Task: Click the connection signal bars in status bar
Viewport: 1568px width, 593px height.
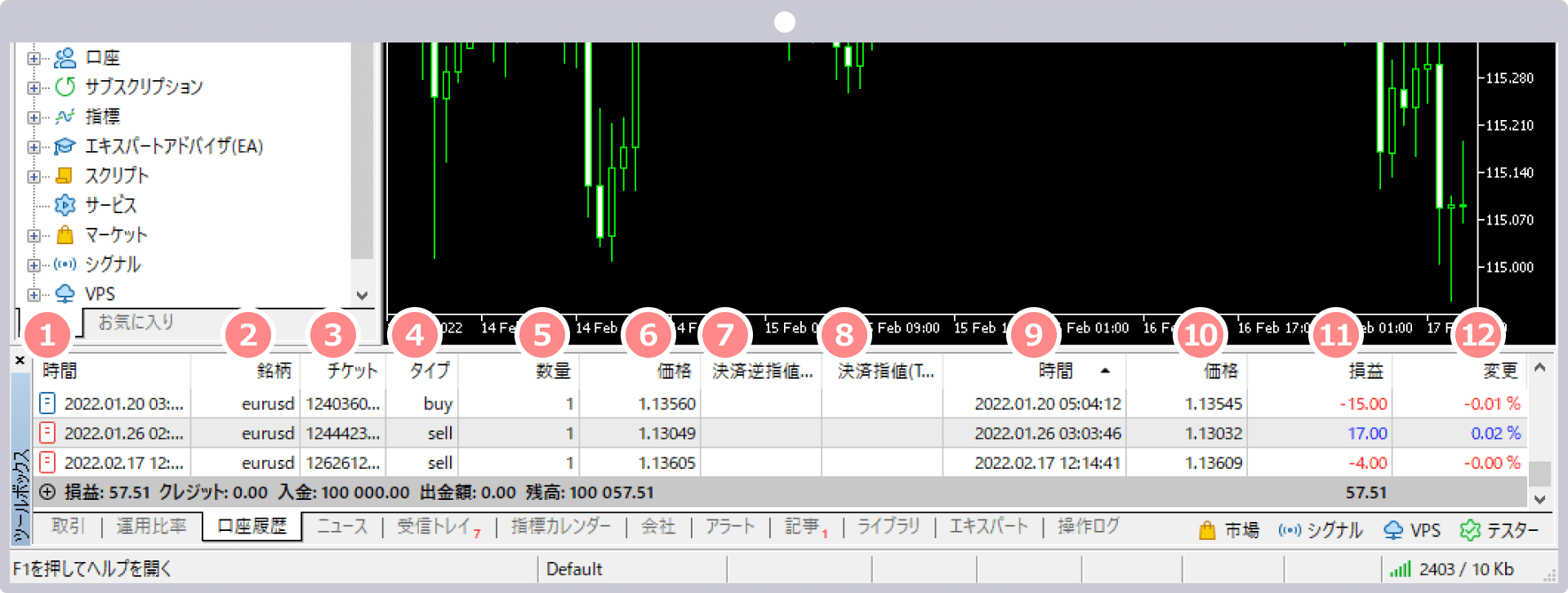Action: coord(1400,568)
